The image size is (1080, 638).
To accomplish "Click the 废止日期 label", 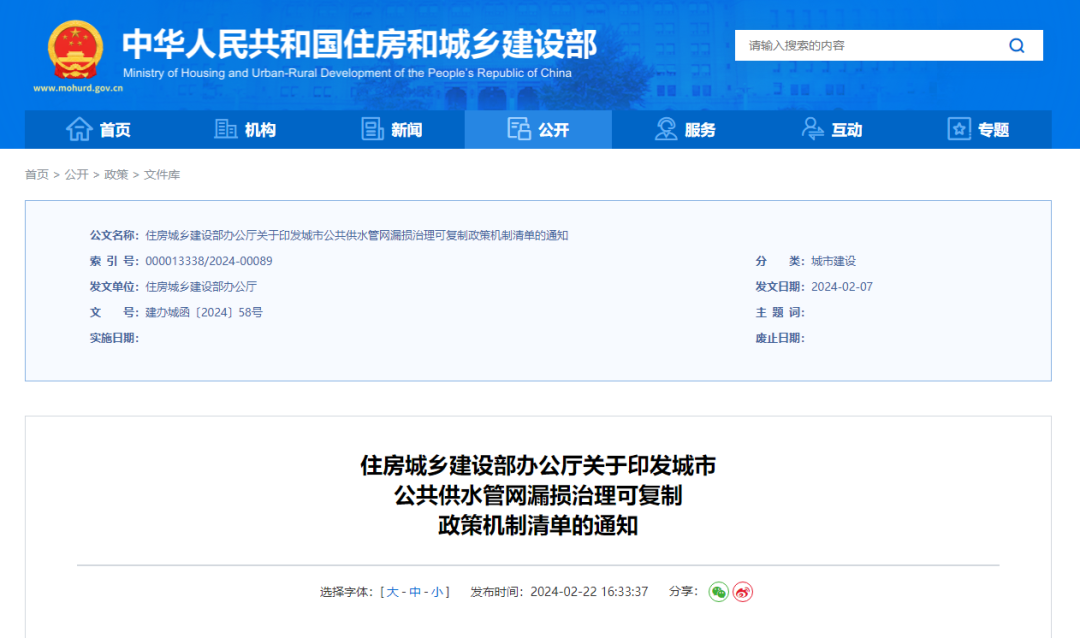I will [x=780, y=338].
